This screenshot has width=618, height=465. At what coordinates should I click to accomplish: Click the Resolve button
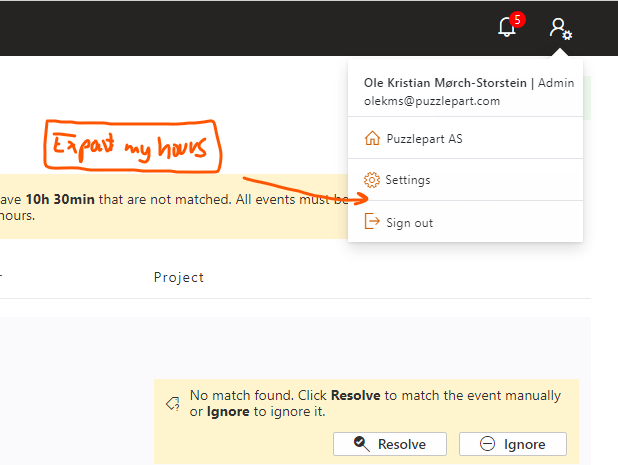(390, 444)
